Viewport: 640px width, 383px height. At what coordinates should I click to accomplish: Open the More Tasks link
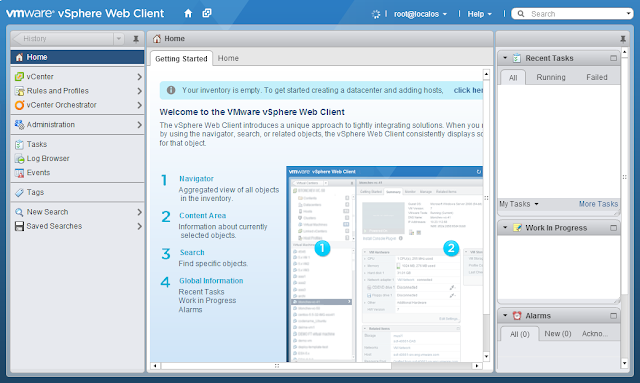pyautogui.click(x=598, y=204)
